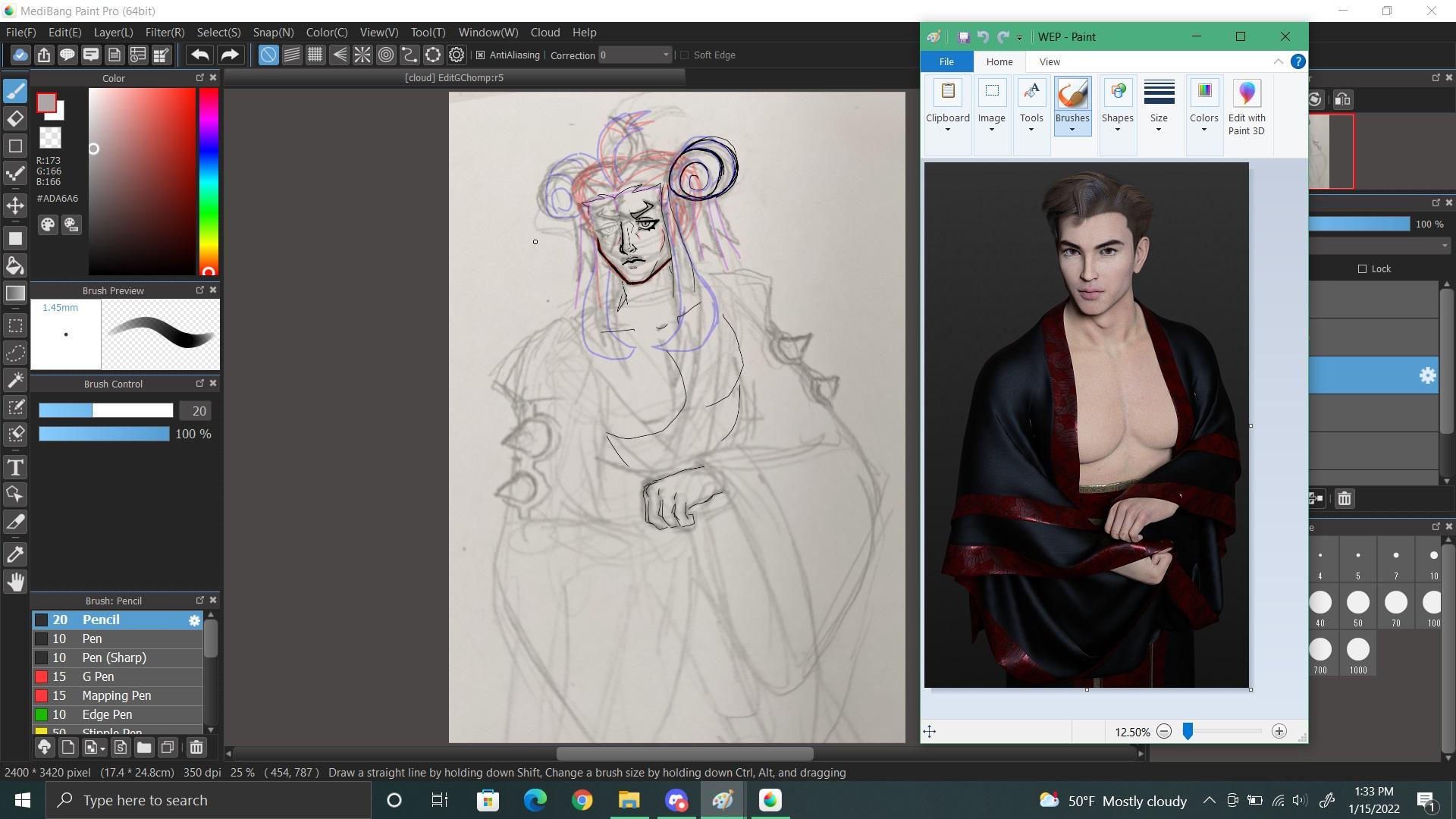
Task: Expand the Shapes dropdown in Paint
Action: [1117, 130]
